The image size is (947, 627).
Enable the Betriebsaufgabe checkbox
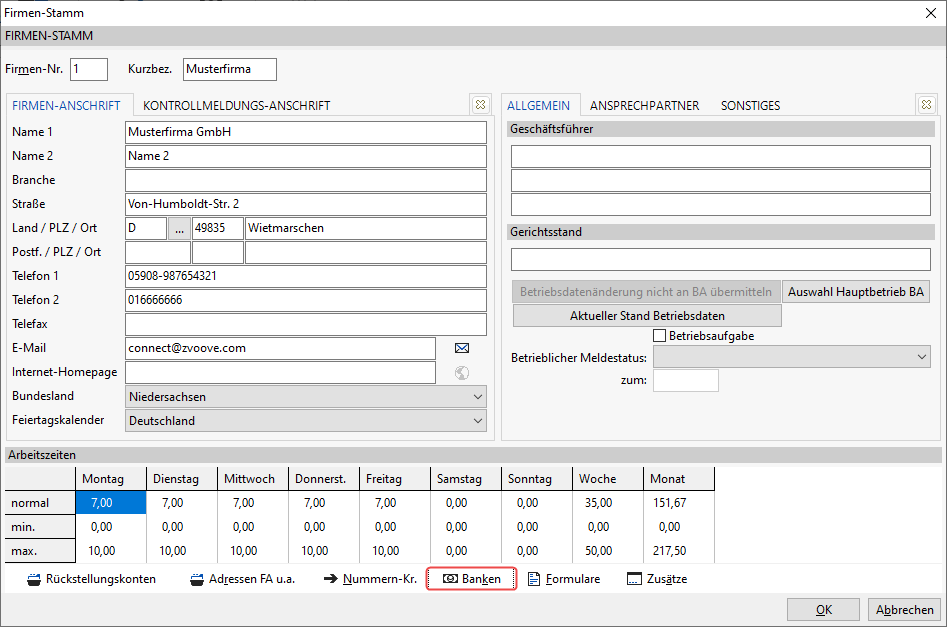(660, 336)
